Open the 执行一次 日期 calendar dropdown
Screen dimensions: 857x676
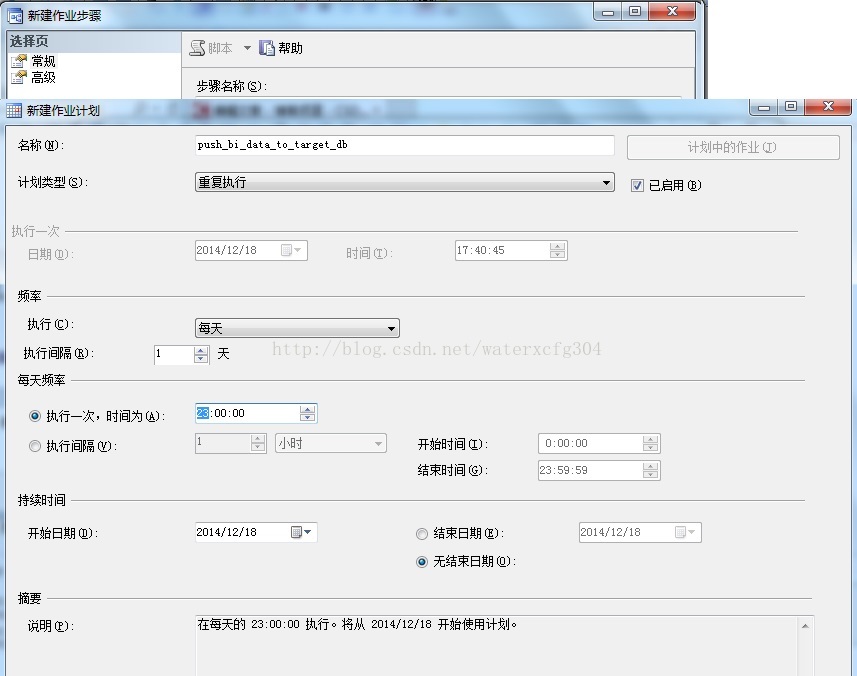coord(291,250)
